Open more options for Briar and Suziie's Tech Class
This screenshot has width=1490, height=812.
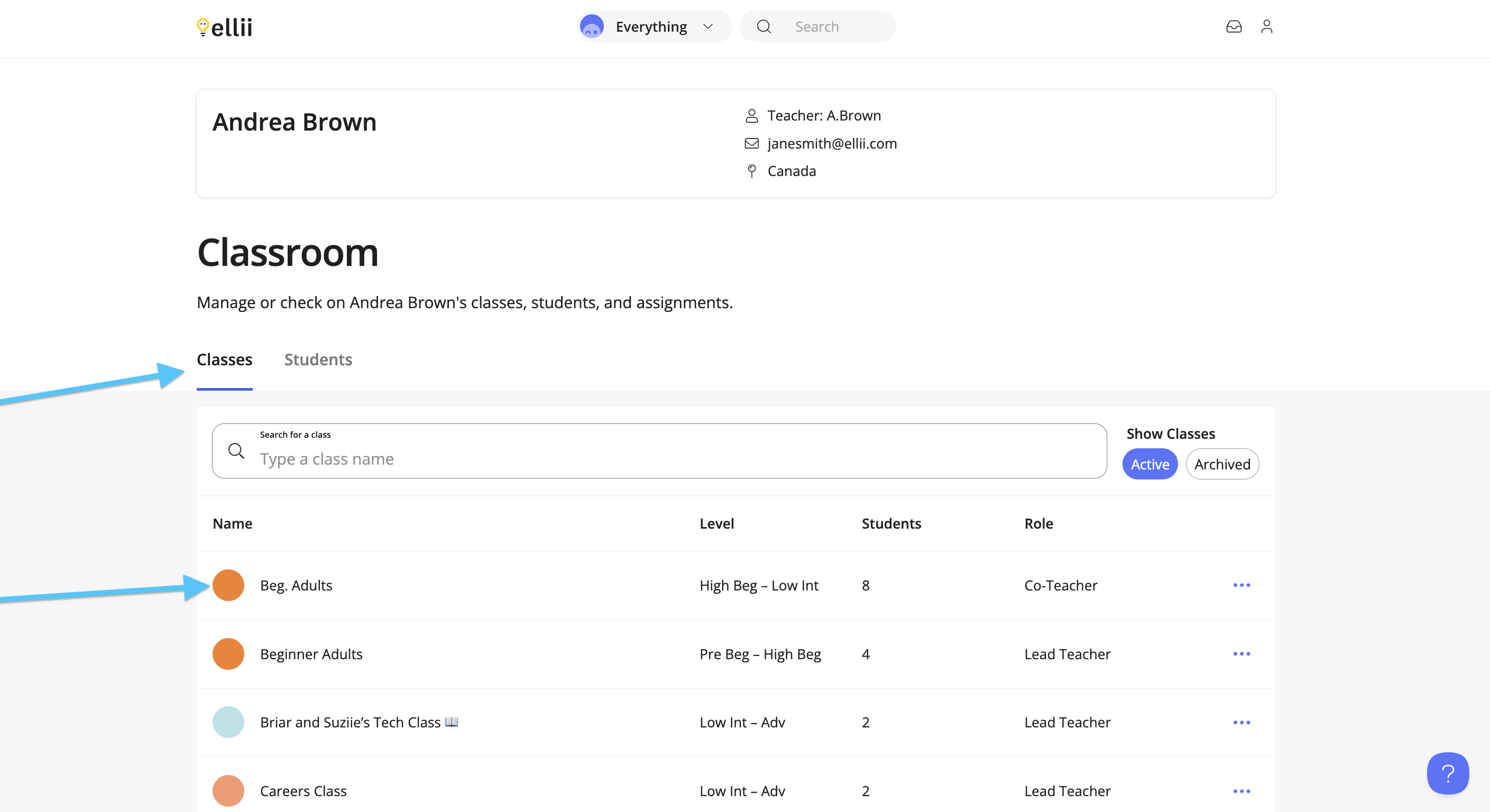point(1241,722)
